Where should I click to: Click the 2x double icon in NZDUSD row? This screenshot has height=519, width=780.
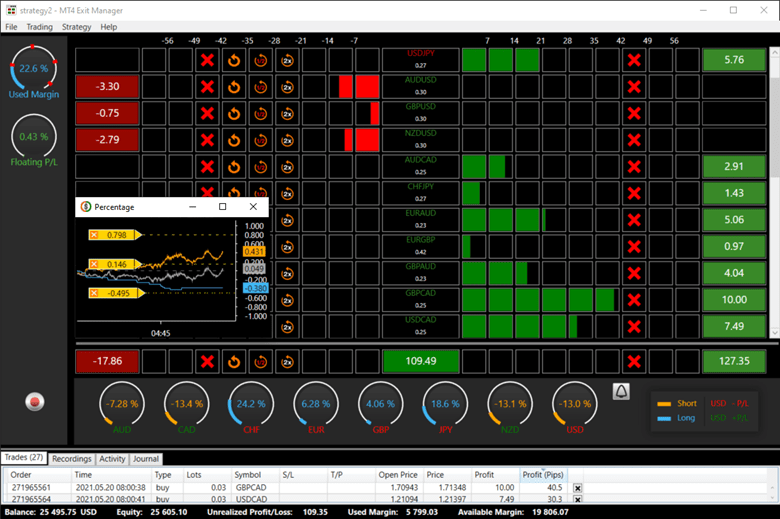pyautogui.click(x=288, y=140)
